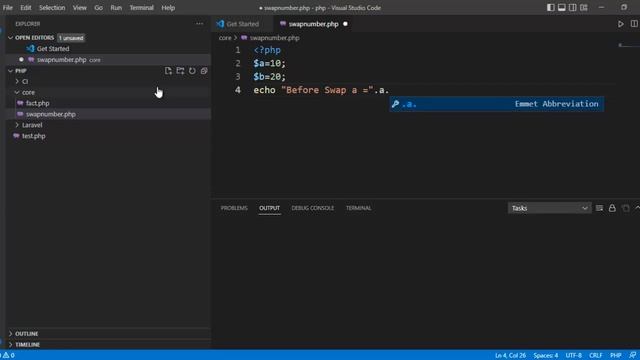640x360 pixels.
Task: Click the New File icon in PHP explorer
Action: pos(168,71)
